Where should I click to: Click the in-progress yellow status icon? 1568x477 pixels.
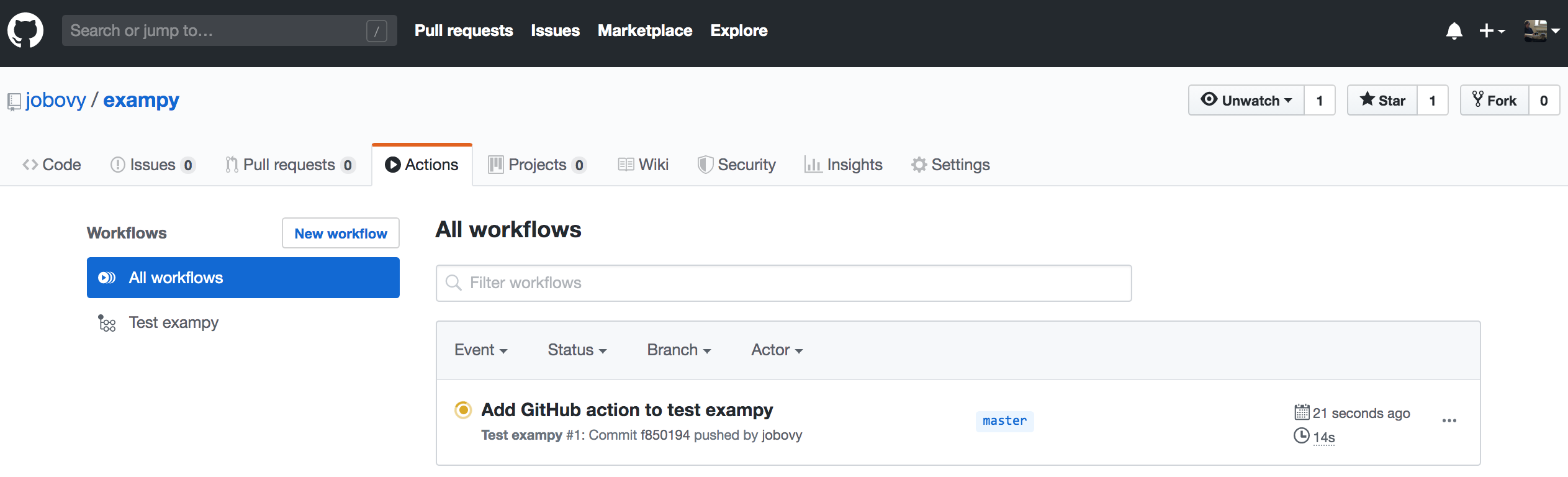point(463,410)
